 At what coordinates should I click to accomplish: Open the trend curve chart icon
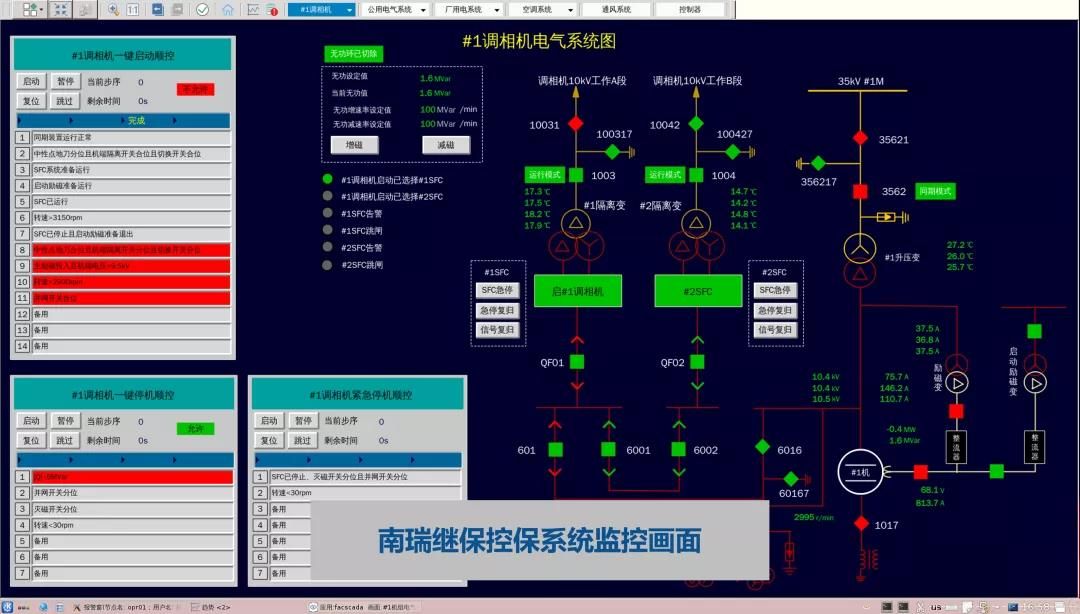tap(252, 9)
